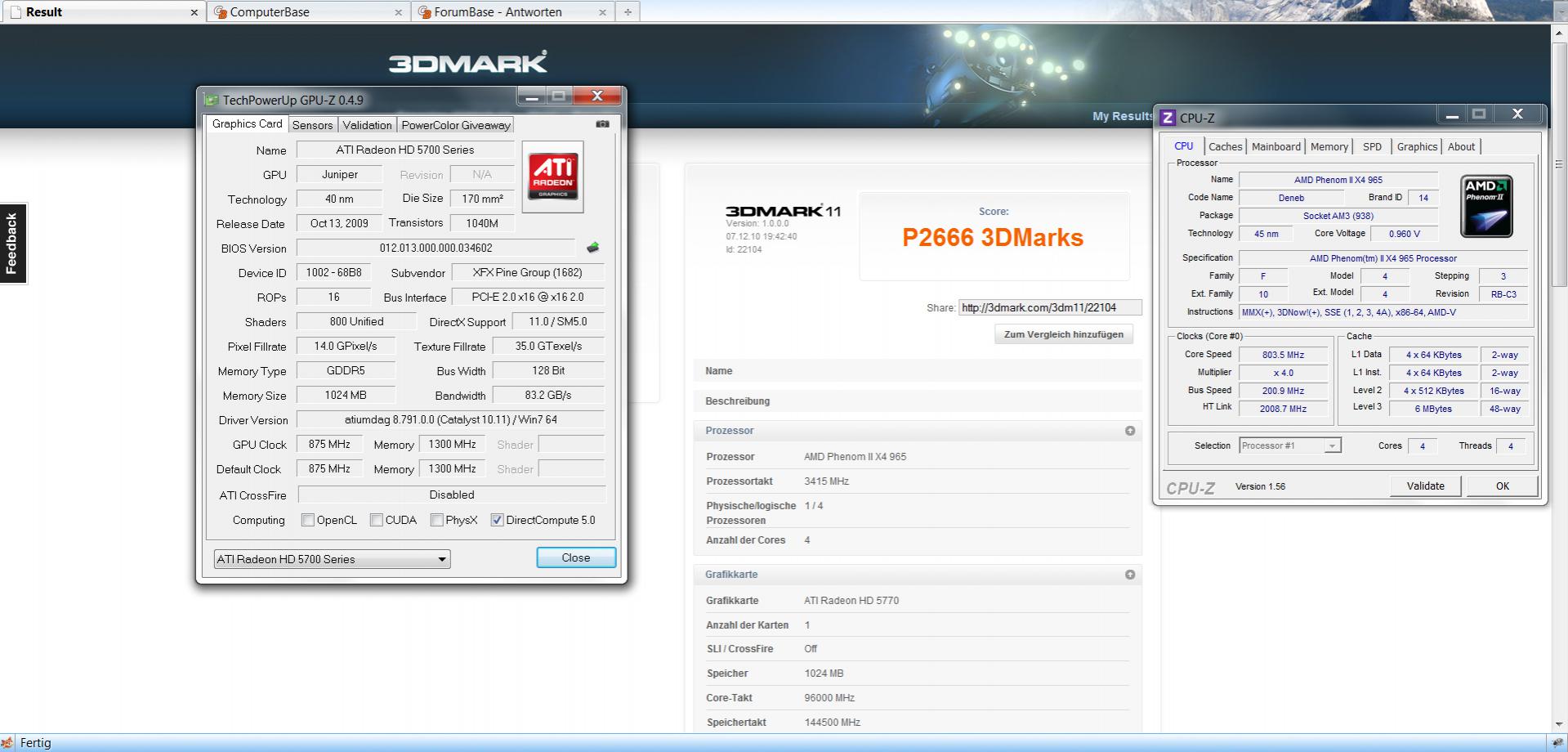
Task: Click the Result tab page icon
Action: point(16,12)
